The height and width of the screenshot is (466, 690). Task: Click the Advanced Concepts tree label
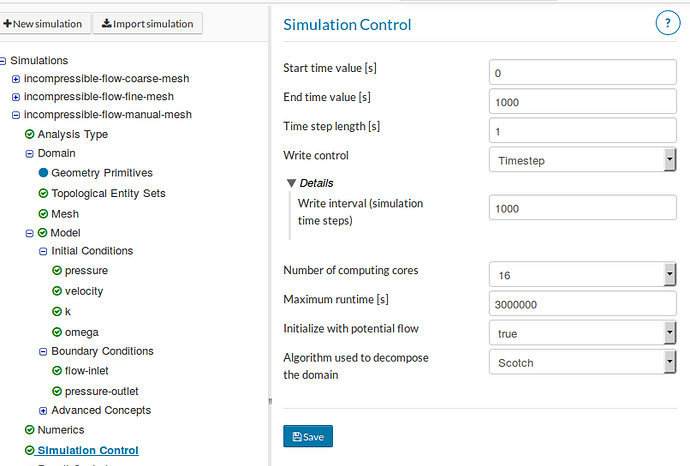tap(101, 411)
